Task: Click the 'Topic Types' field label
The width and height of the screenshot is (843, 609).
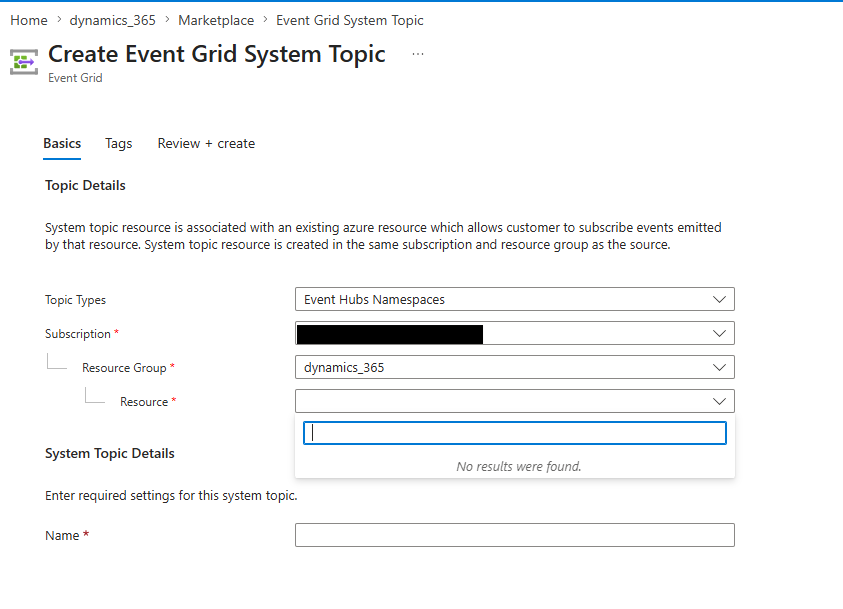Action: [75, 300]
